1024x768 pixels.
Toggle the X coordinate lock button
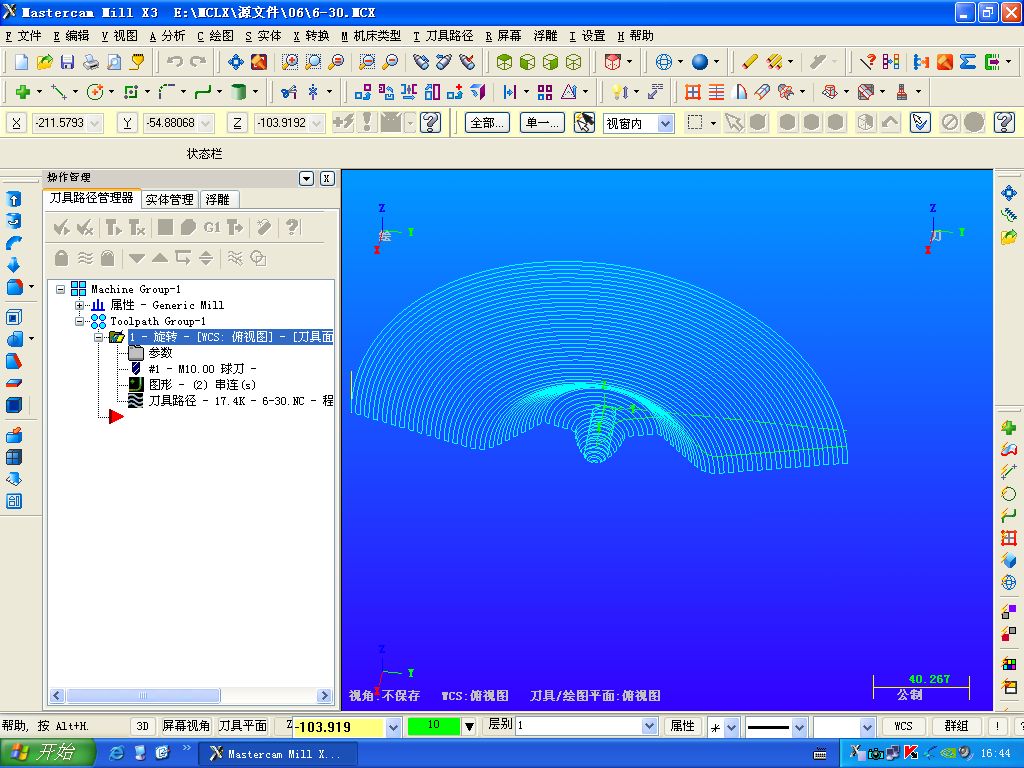point(16,123)
